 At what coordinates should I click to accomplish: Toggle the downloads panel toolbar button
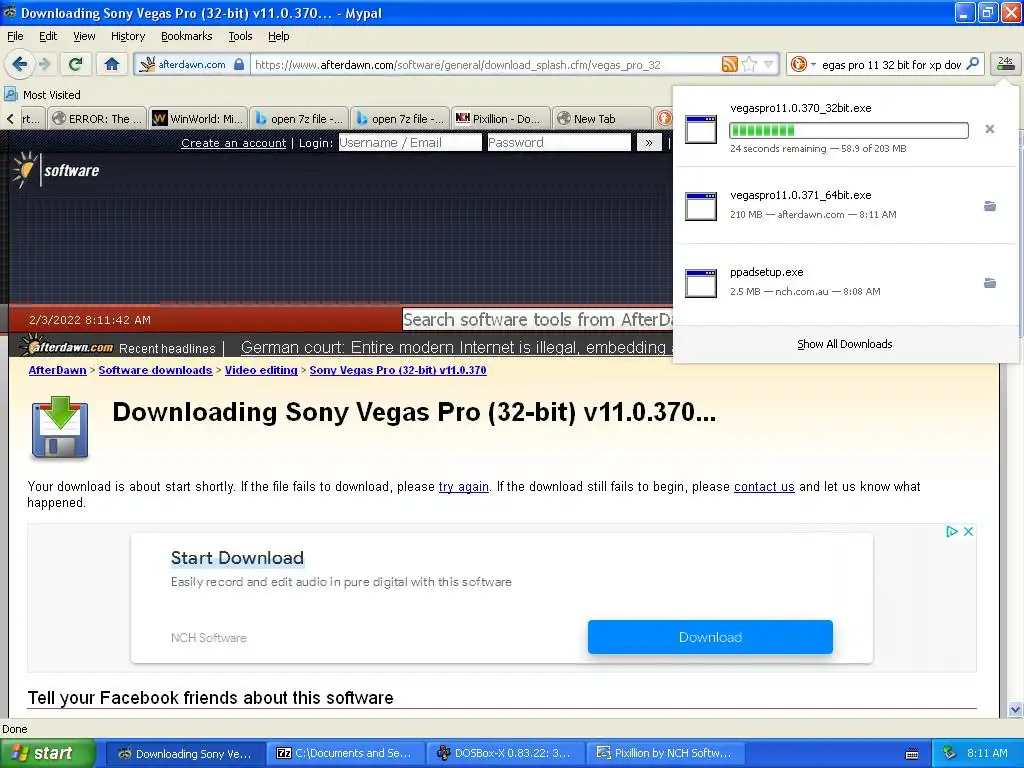pyautogui.click(x=1005, y=63)
